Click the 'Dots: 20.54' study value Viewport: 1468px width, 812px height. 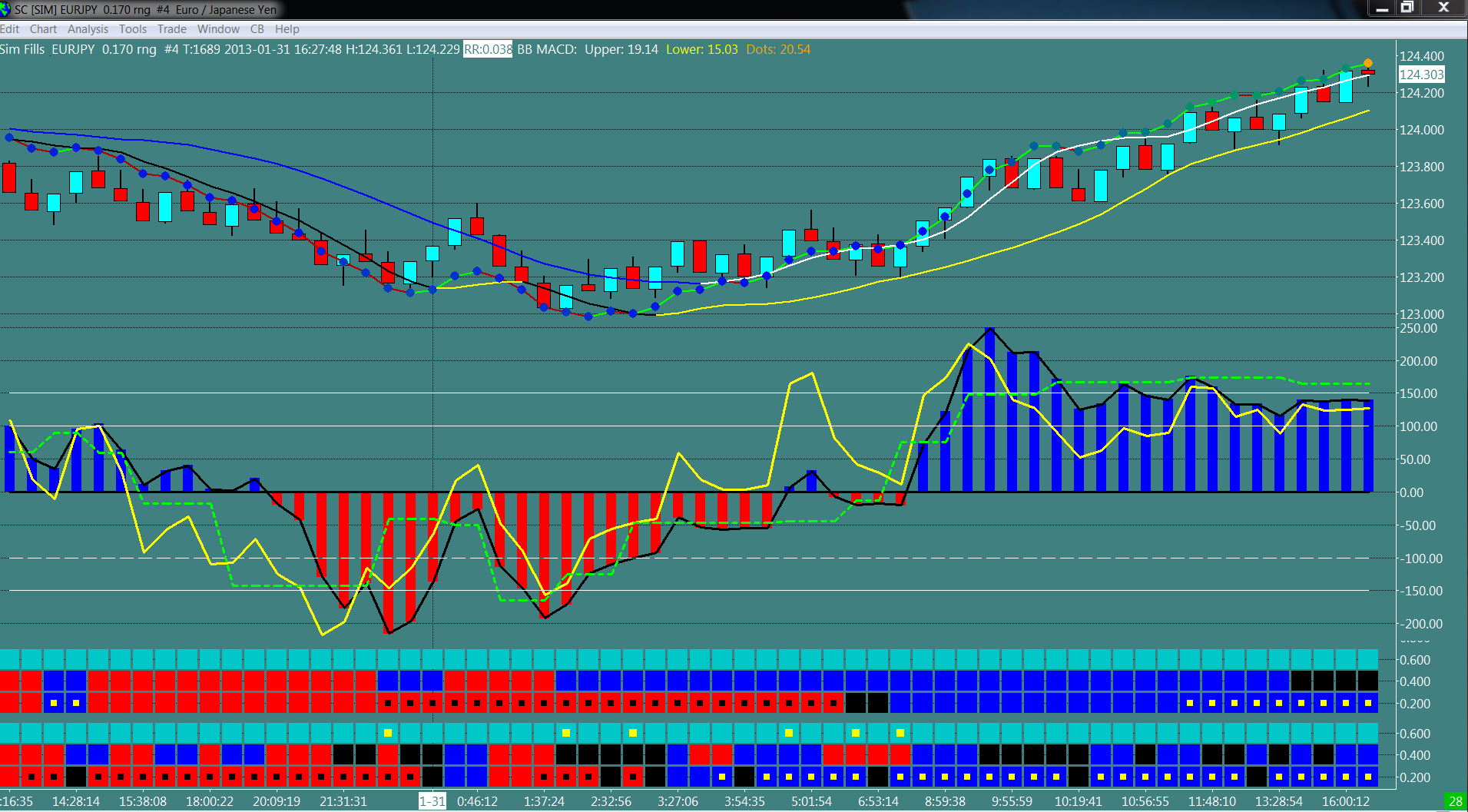778,49
